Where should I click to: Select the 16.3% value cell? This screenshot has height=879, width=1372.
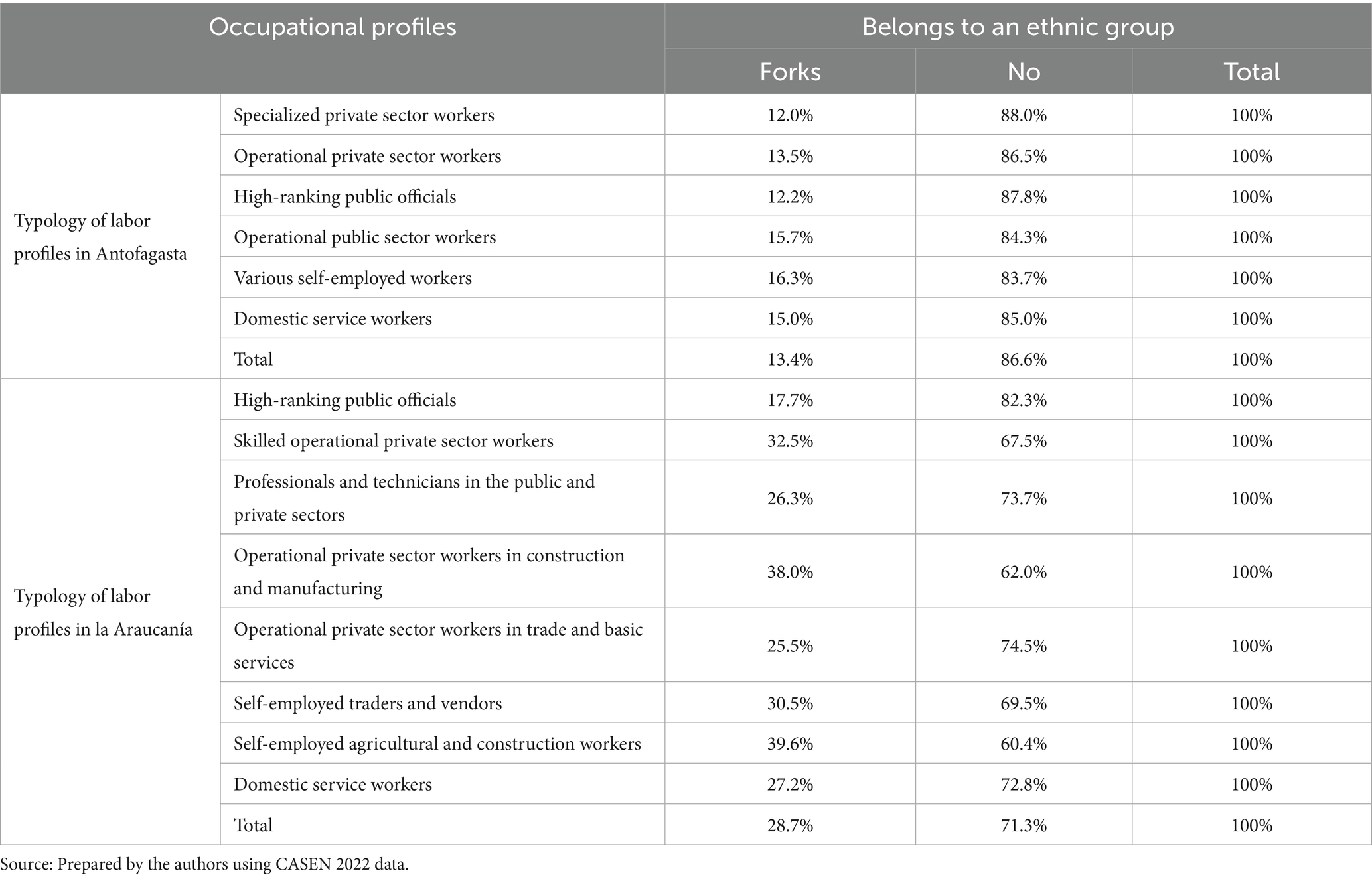click(790, 278)
